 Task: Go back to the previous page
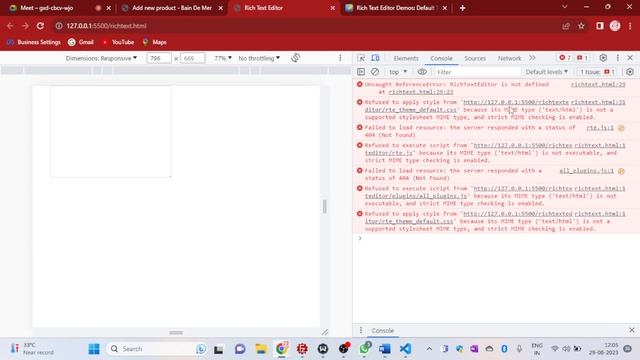tap(10, 26)
